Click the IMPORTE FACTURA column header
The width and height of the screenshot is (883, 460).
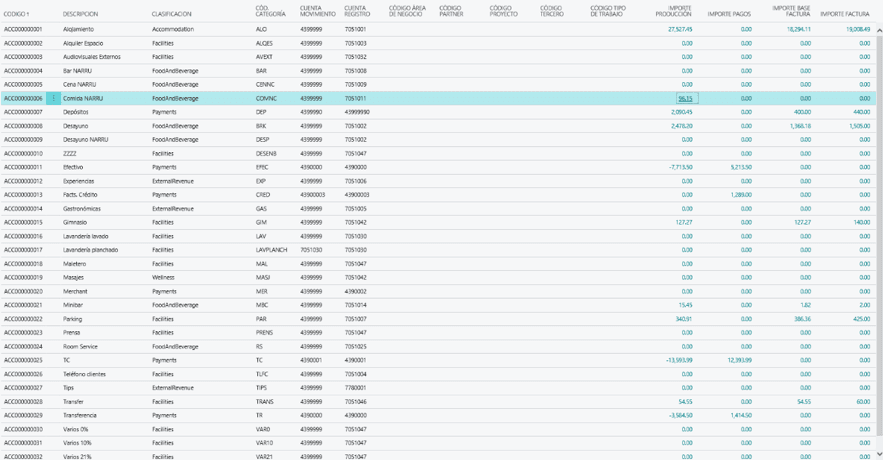tap(844, 14)
